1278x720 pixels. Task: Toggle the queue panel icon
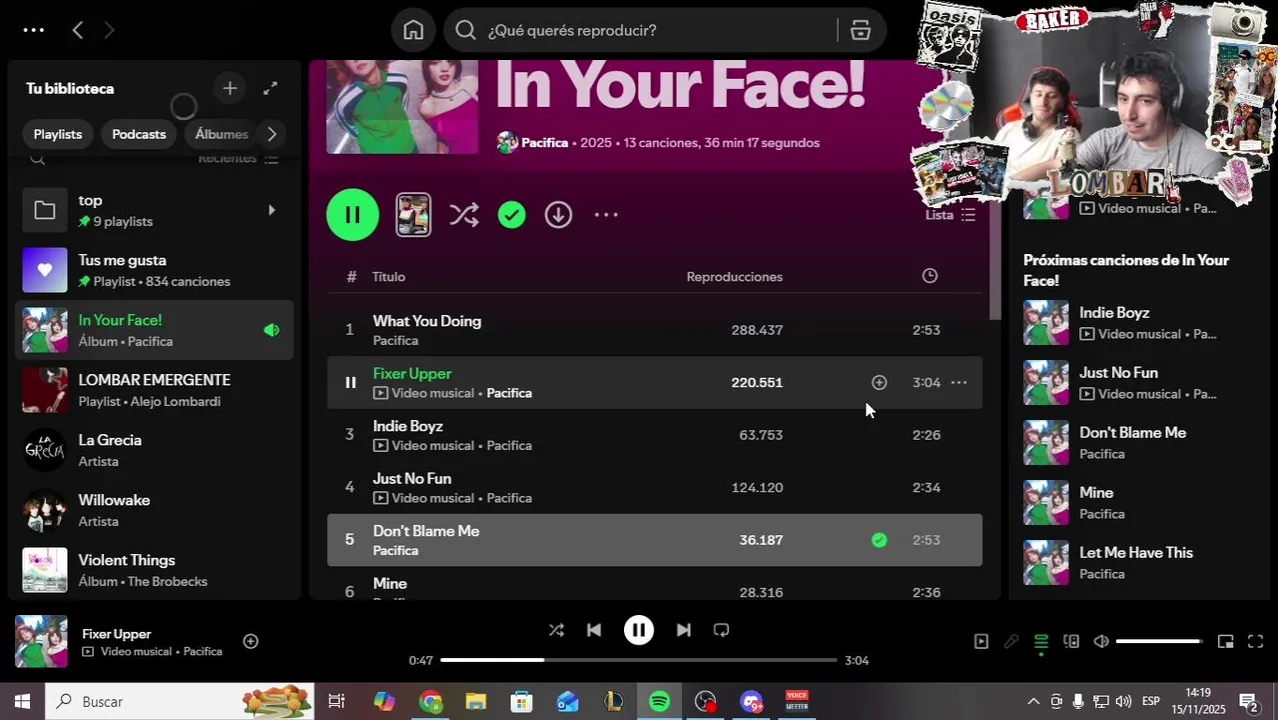1041,641
